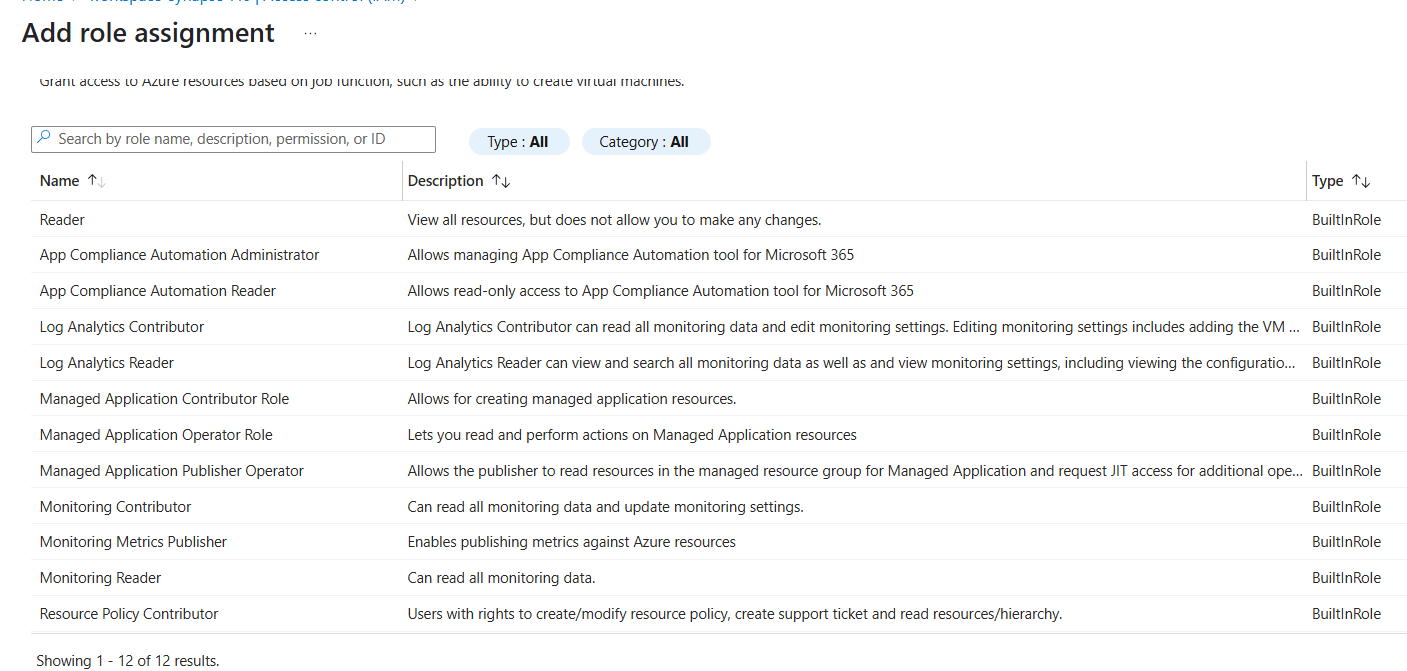Select the Reader role row

coord(718,219)
